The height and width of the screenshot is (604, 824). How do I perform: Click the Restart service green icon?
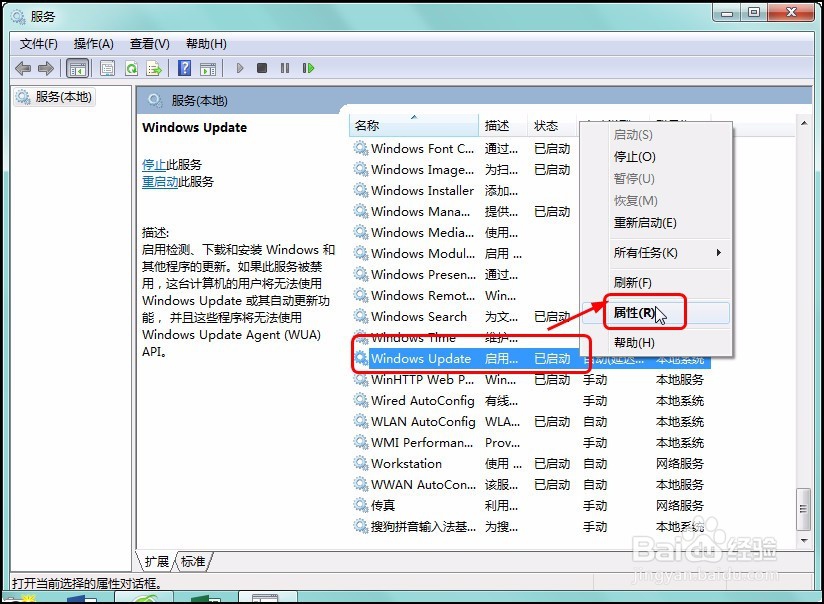pyautogui.click(x=308, y=68)
